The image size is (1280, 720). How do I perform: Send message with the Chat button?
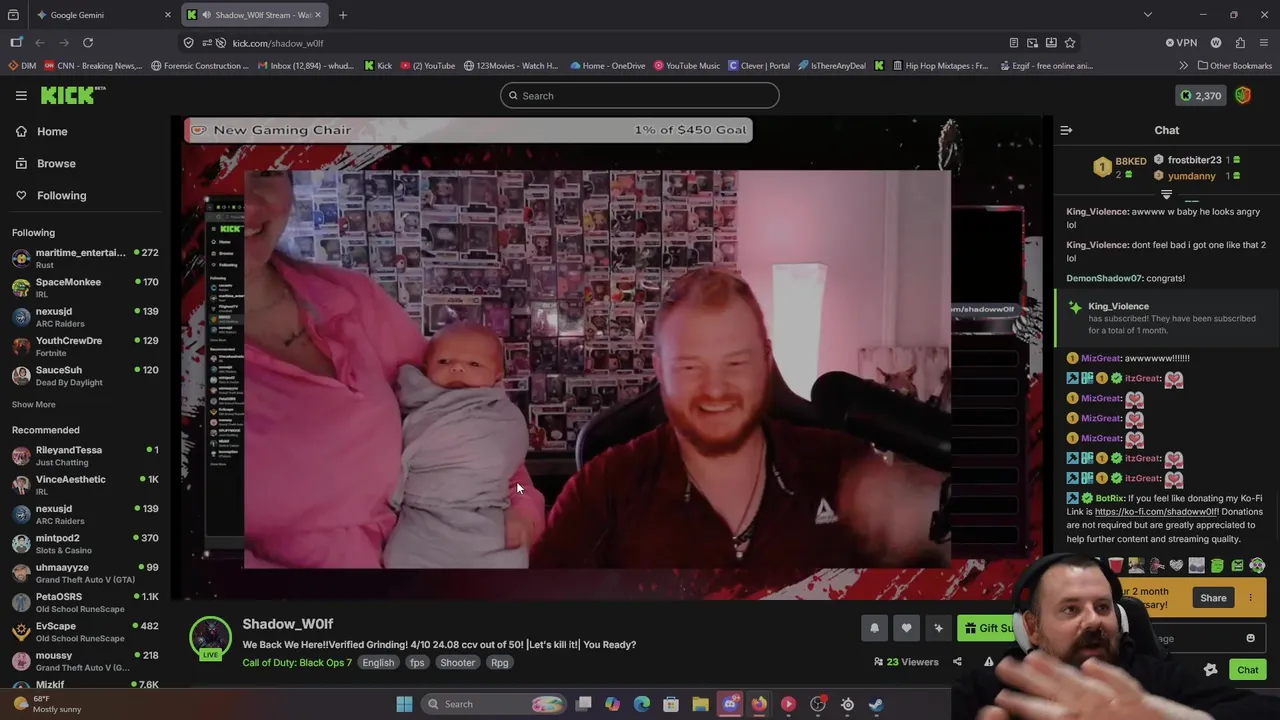1247,670
